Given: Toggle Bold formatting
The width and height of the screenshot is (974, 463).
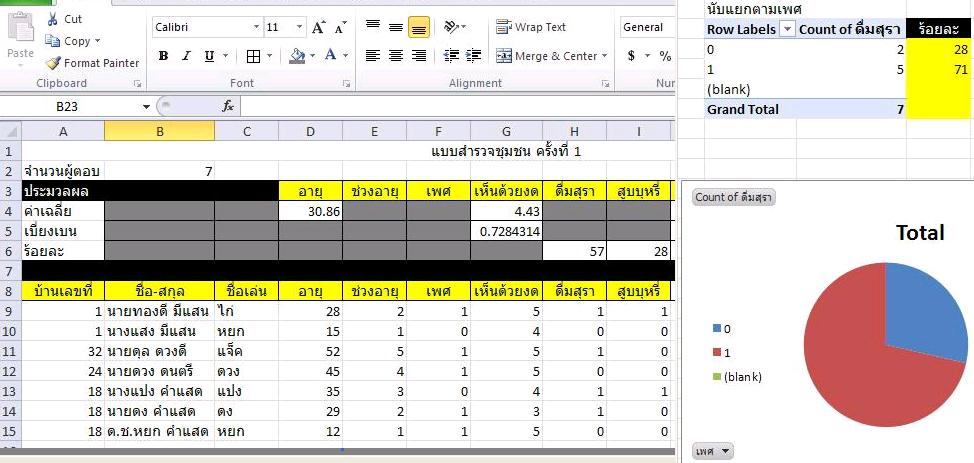Looking at the screenshot, I should [163, 57].
